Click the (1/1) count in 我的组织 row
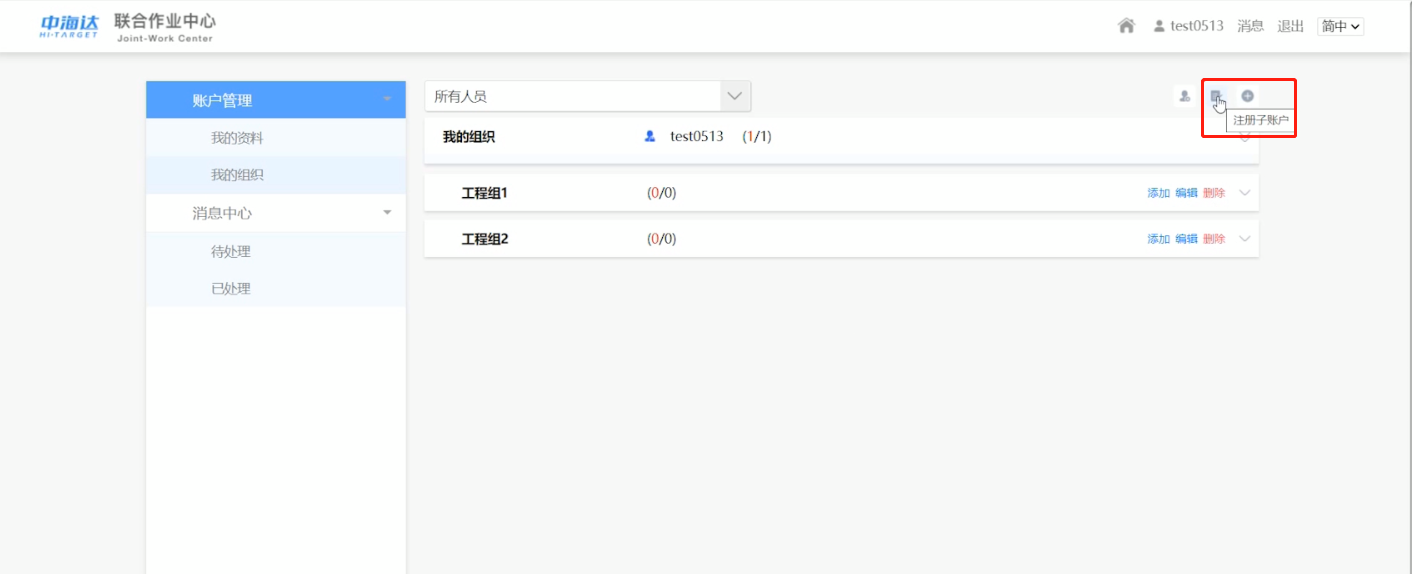The height and width of the screenshot is (574, 1412). (757, 136)
